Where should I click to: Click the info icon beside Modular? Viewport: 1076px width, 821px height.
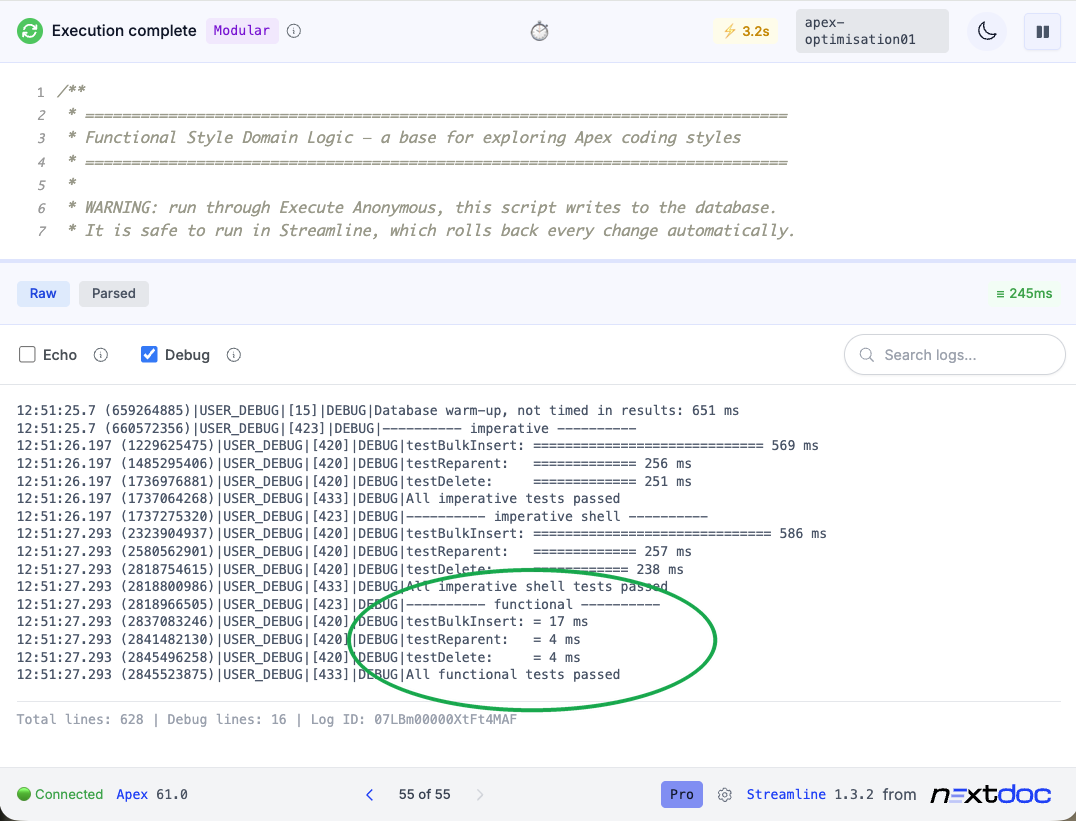(x=294, y=31)
